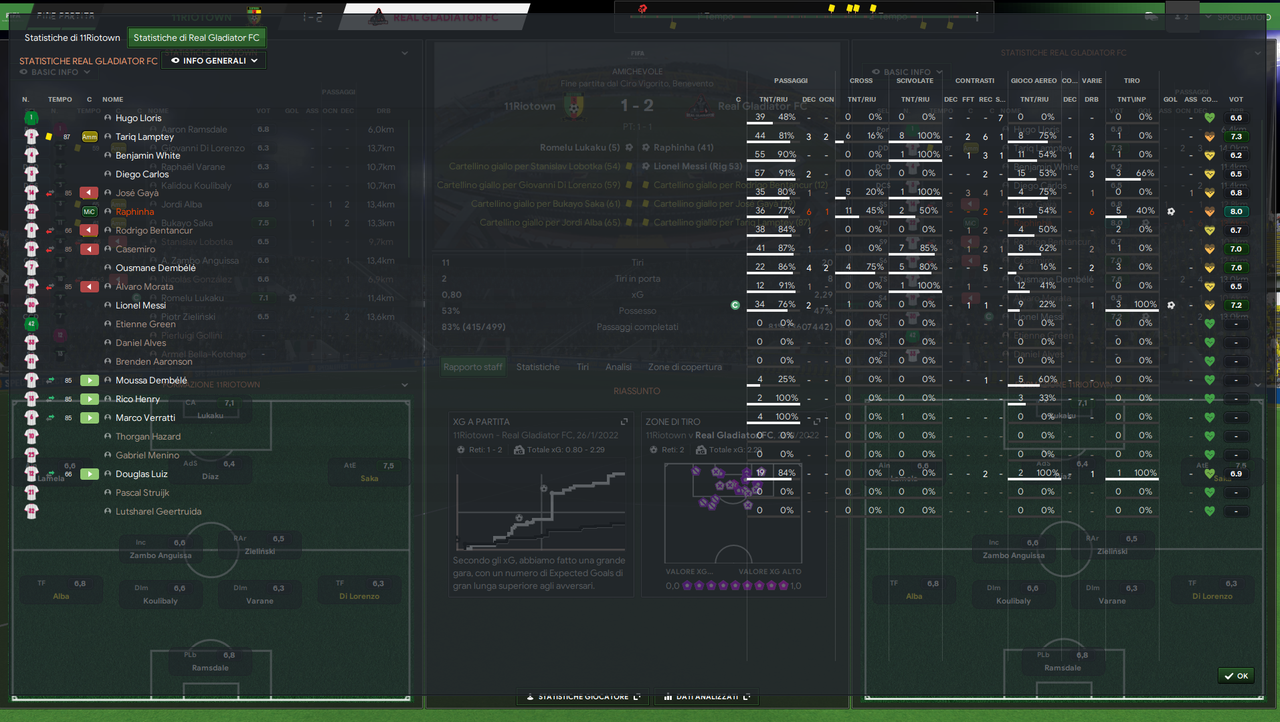Open Lionel Messi's player name link

click(141, 306)
